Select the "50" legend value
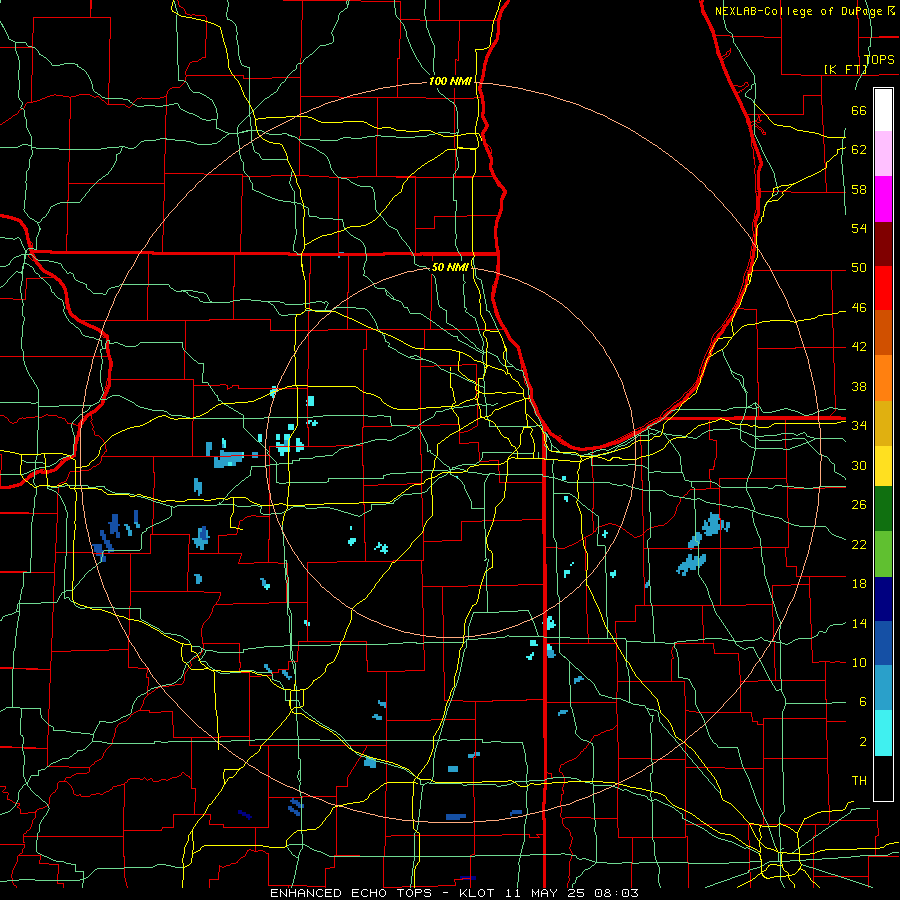 point(859,268)
